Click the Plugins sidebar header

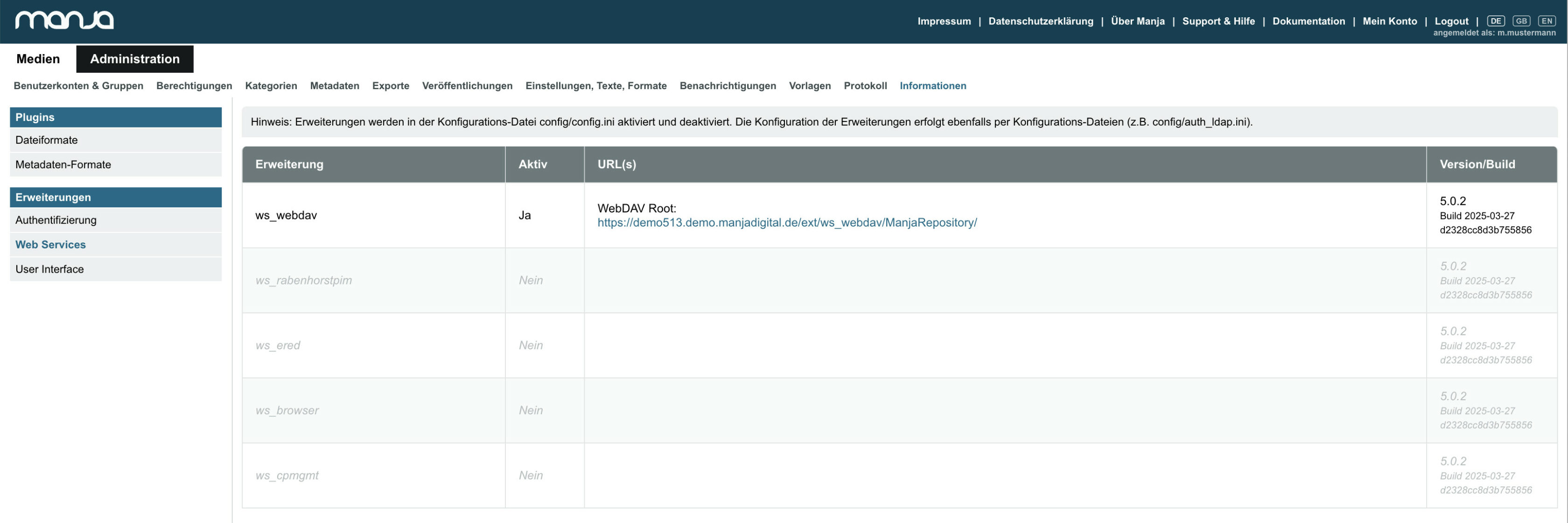coord(116,118)
